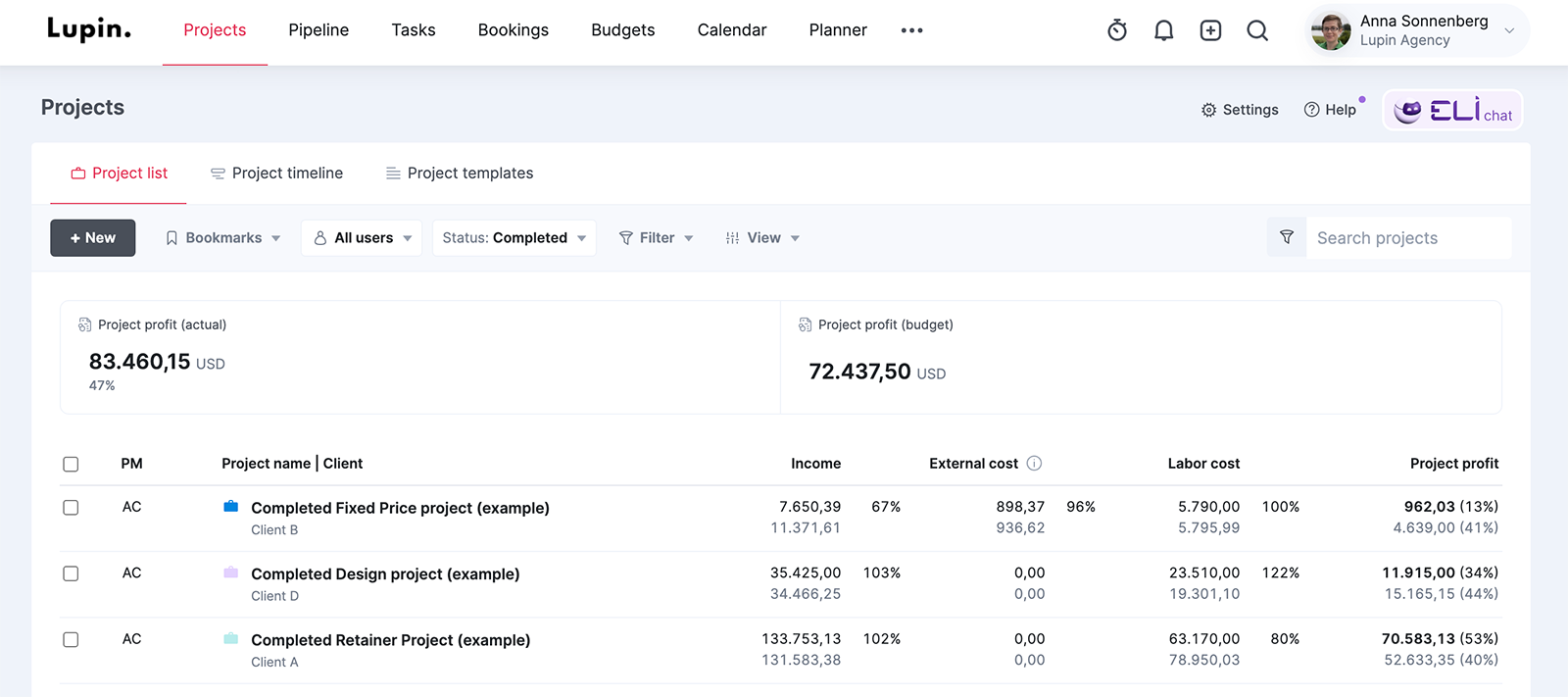The width and height of the screenshot is (1568, 697).
Task: Expand the Bookmarks dropdown
Action: pos(222,238)
